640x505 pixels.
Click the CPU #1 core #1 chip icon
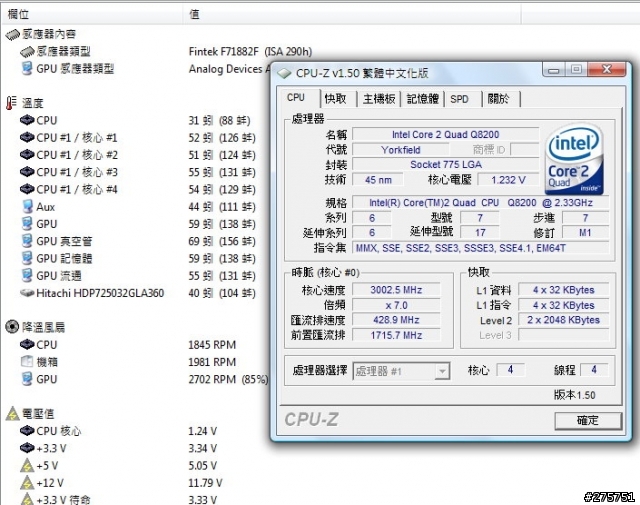(27, 138)
